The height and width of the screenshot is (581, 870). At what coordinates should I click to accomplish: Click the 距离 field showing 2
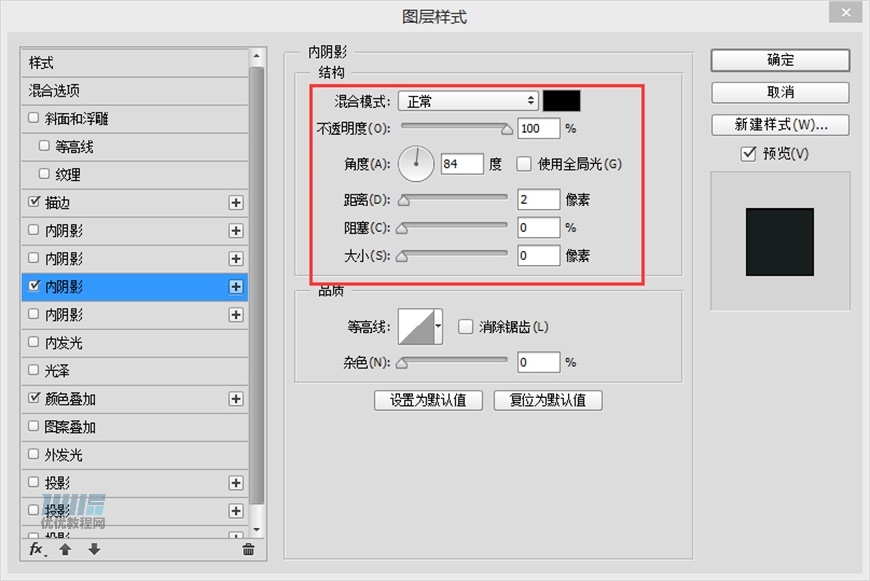pos(539,199)
